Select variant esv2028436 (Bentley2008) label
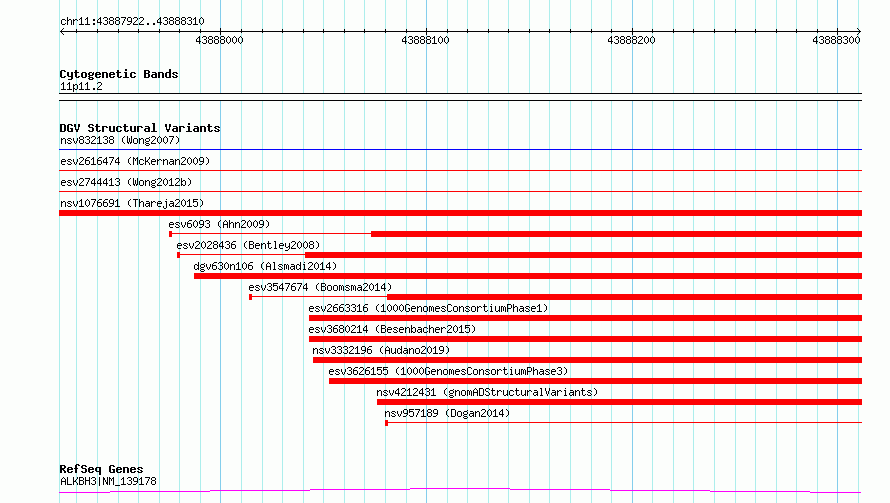The width and height of the screenshot is (890, 503). [248, 245]
